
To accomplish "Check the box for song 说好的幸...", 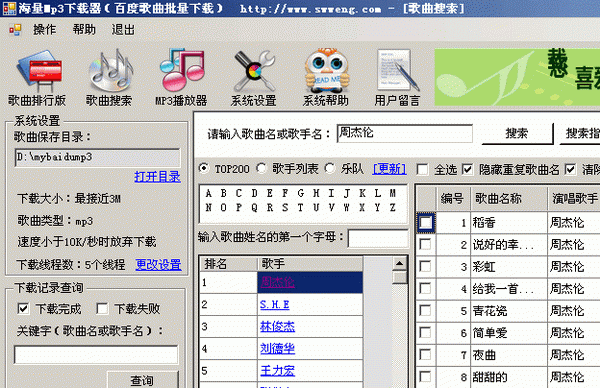I will click(426, 245).
